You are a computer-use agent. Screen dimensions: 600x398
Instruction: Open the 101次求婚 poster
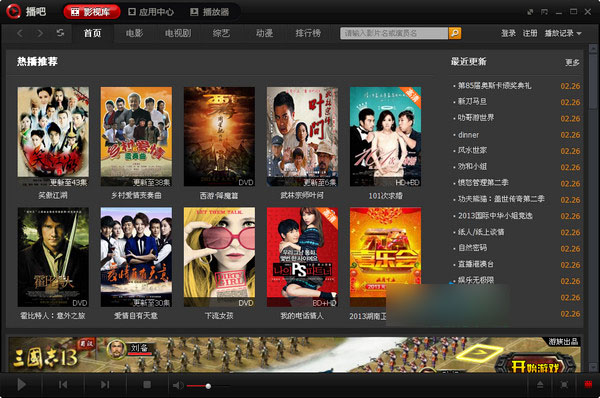pos(385,137)
